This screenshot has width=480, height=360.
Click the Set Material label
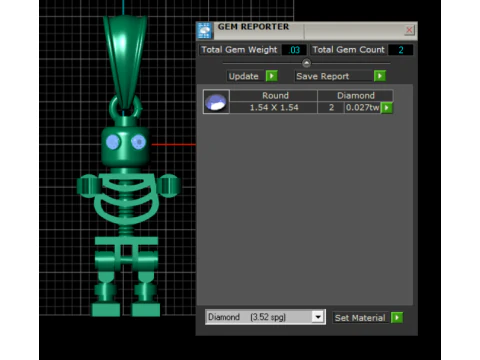pos(360,318)
